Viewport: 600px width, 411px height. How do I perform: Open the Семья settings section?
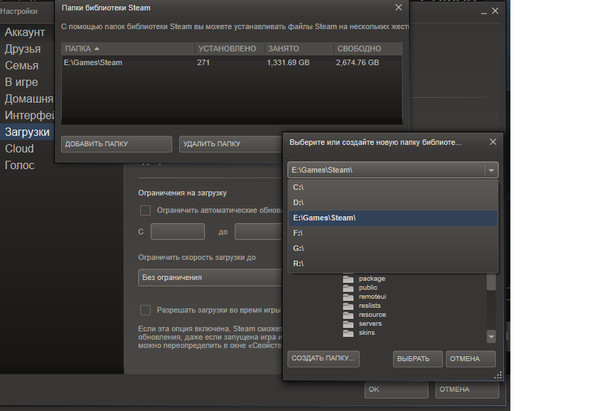point(22,65)
